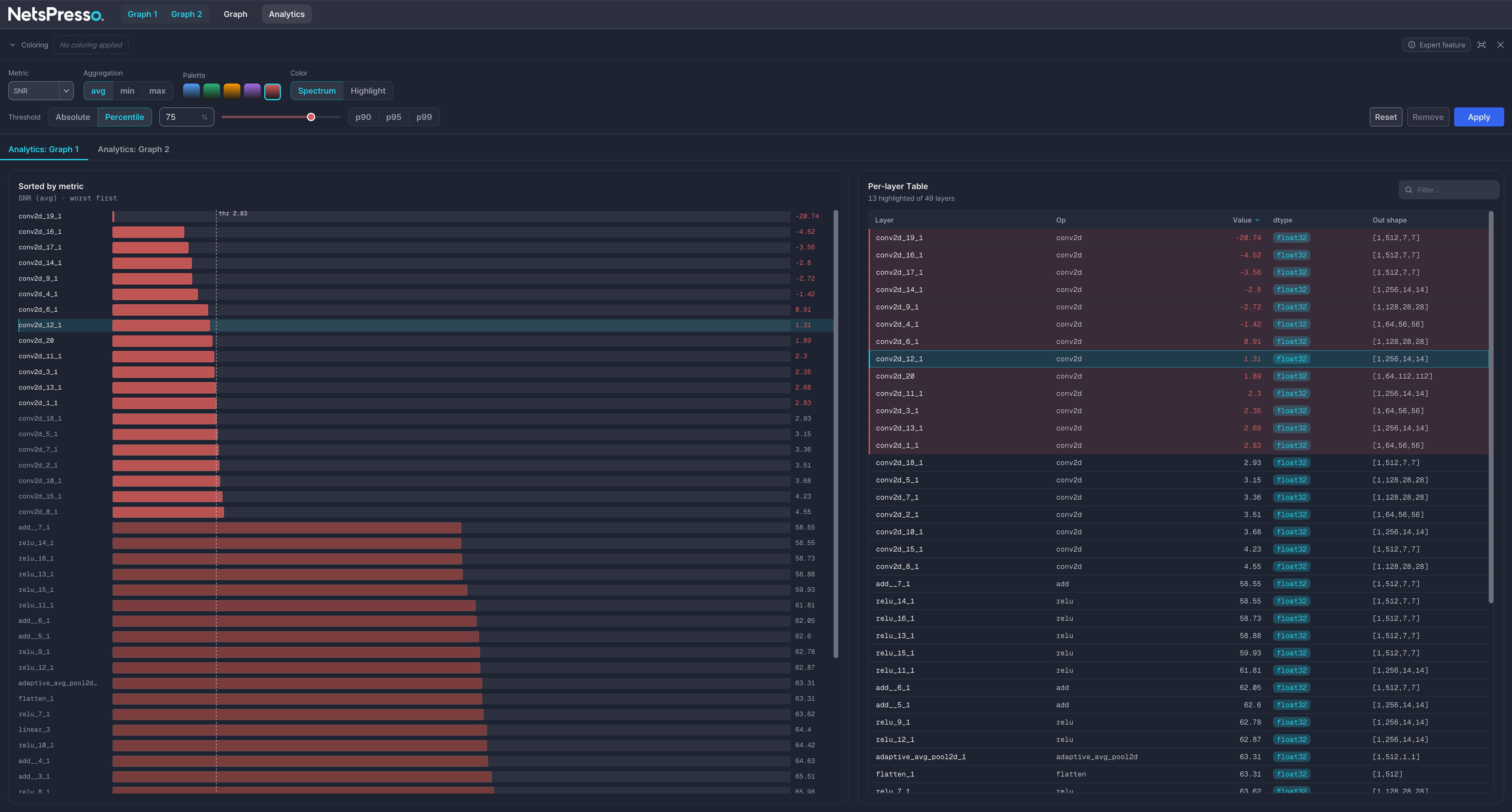Screen dimensions: 1512x812
Task: Click the fullscreen expand icon
Action: click(1481, 44)
